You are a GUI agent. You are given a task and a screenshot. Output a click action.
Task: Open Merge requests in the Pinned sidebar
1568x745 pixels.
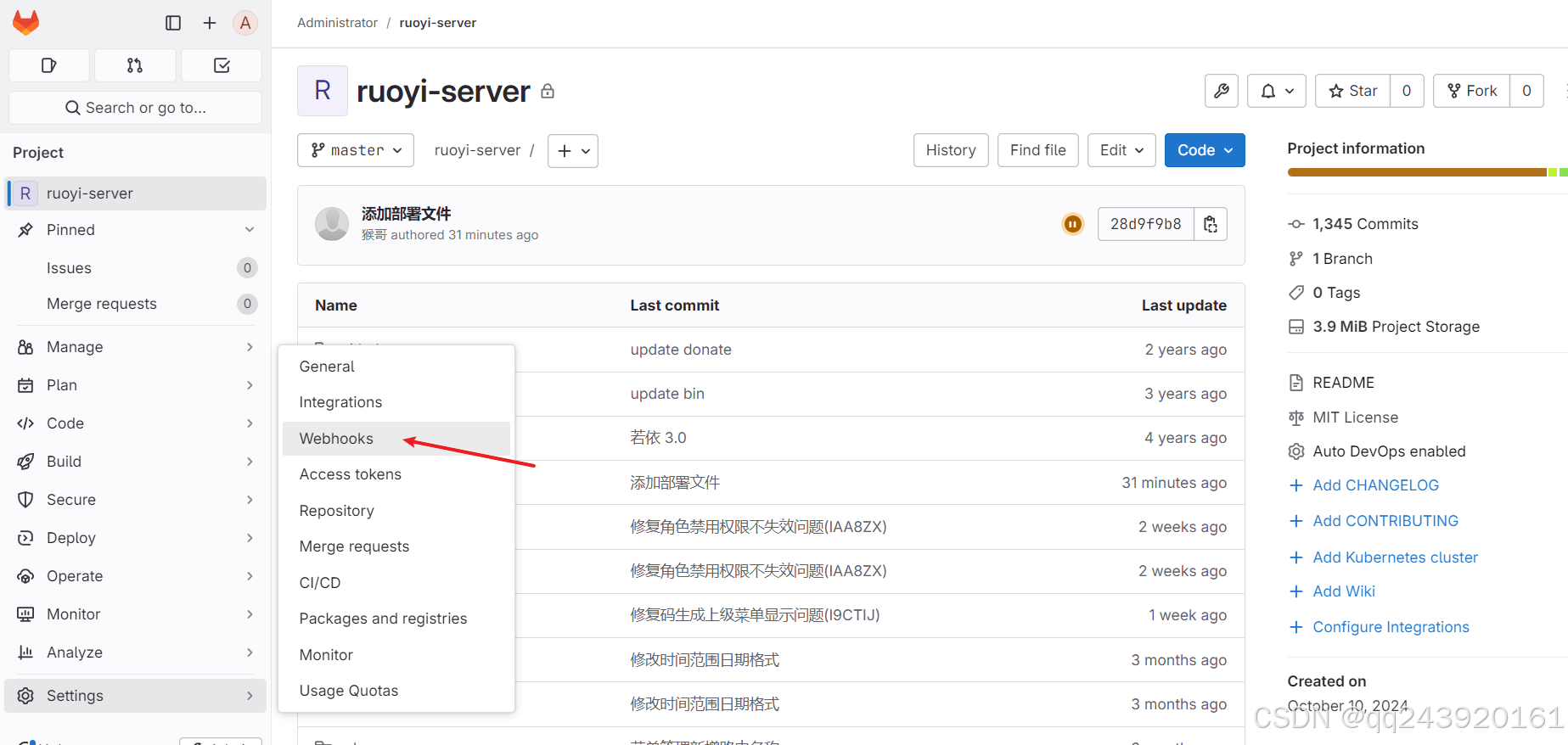136,304
